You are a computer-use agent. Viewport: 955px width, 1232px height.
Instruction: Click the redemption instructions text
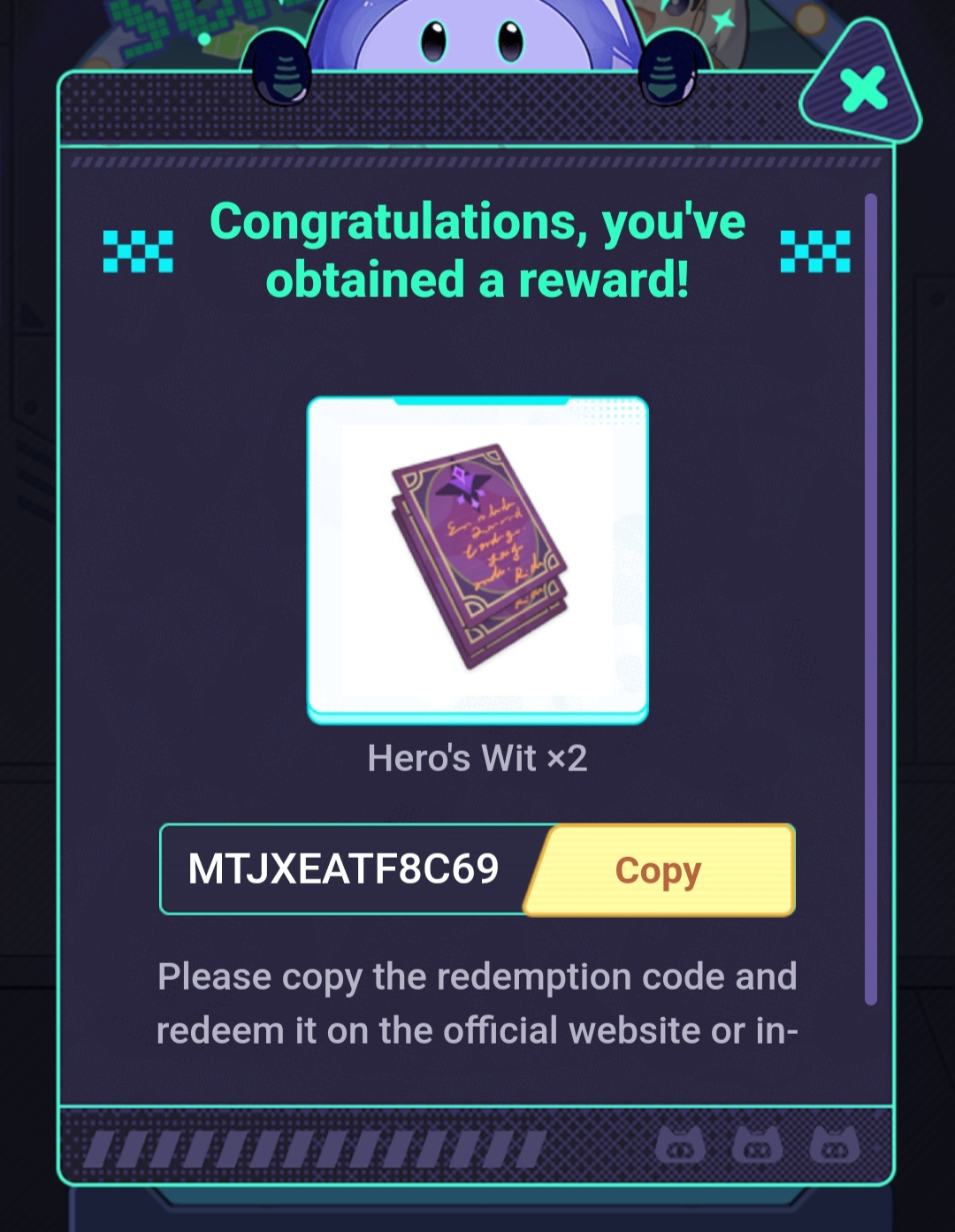click(477, 1004)
